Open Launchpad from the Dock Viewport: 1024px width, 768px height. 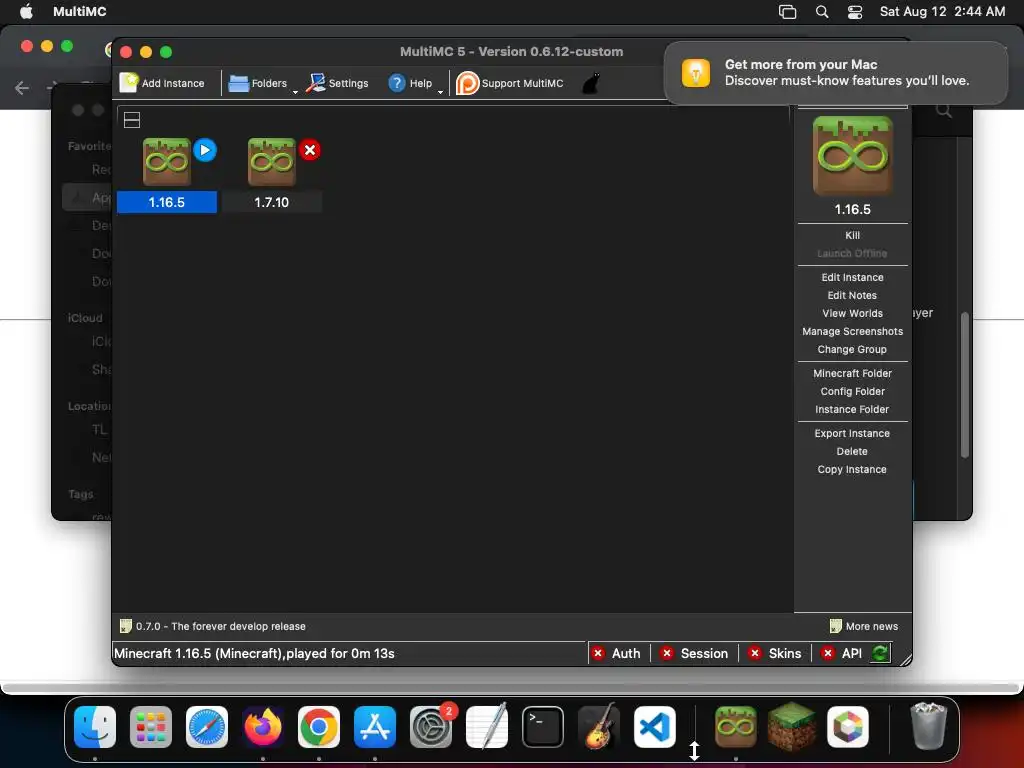[151, 727]
